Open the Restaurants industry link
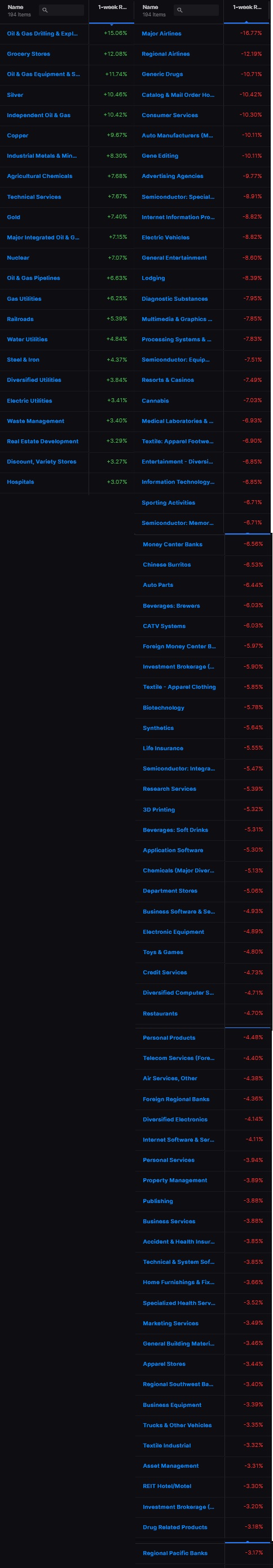The height and width of the screenshot is (1568, 273). [x=160, y=1013]
